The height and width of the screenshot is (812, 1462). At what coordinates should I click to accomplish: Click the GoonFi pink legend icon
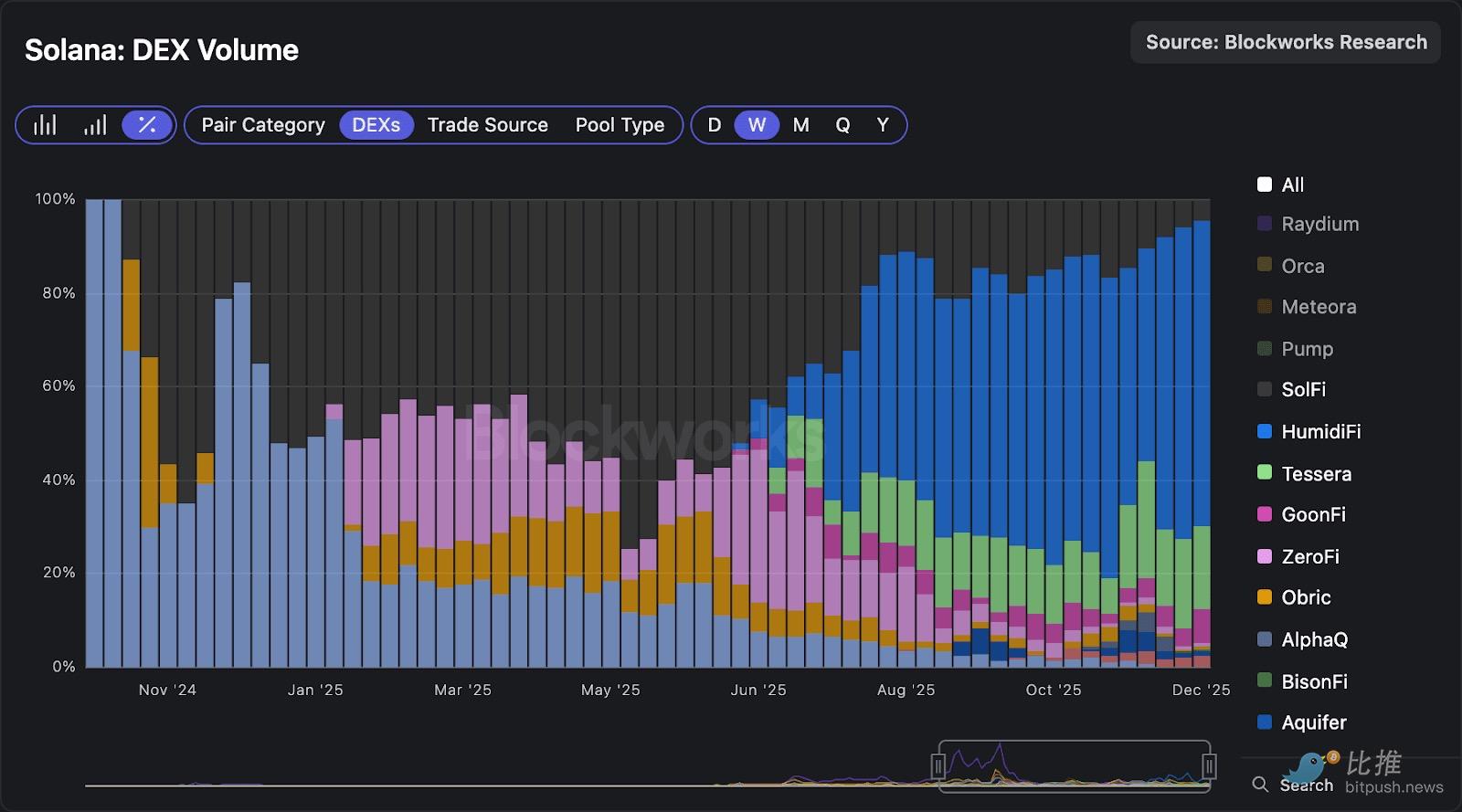(1265, 514)
